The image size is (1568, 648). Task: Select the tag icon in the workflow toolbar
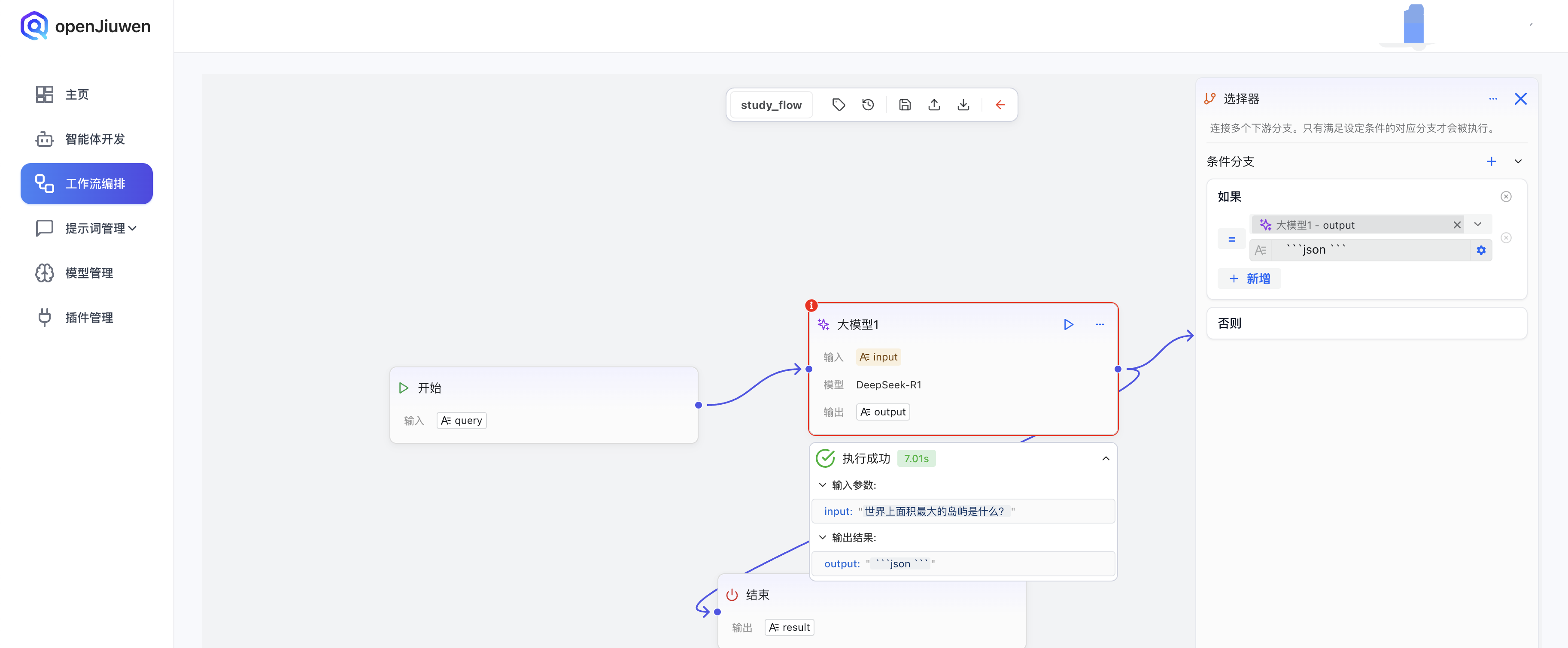839,105
